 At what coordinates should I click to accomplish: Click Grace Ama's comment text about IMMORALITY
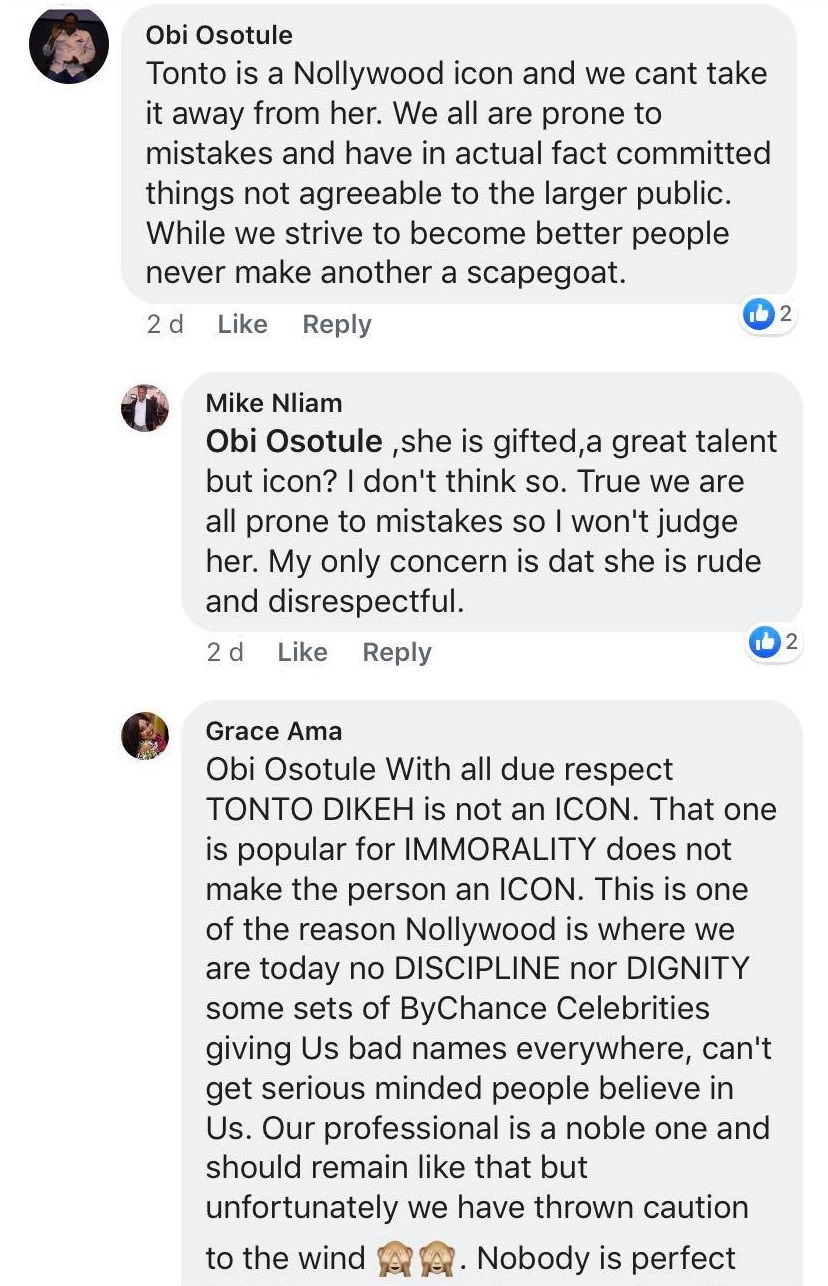(480, 850)
